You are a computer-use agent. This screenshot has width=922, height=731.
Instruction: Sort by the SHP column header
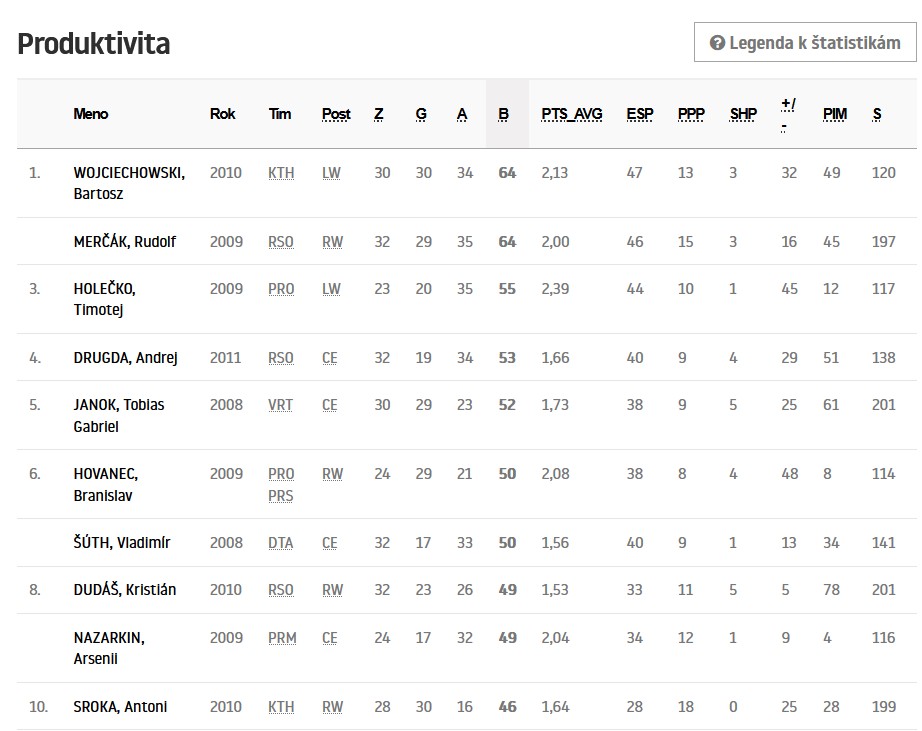pos(743,114)
